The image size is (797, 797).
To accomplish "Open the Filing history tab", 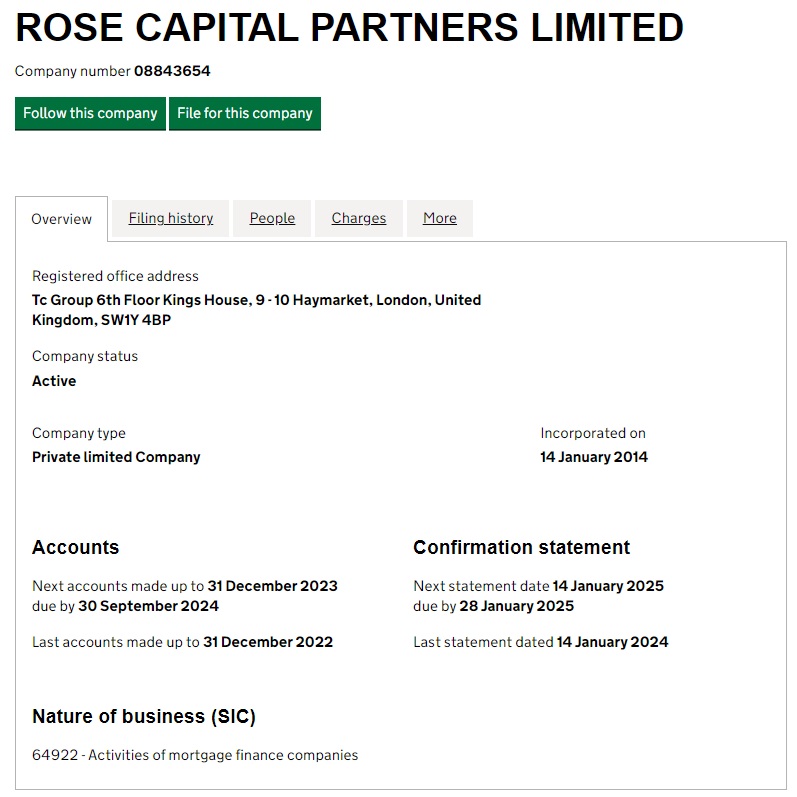I will (x=171, y=218).
